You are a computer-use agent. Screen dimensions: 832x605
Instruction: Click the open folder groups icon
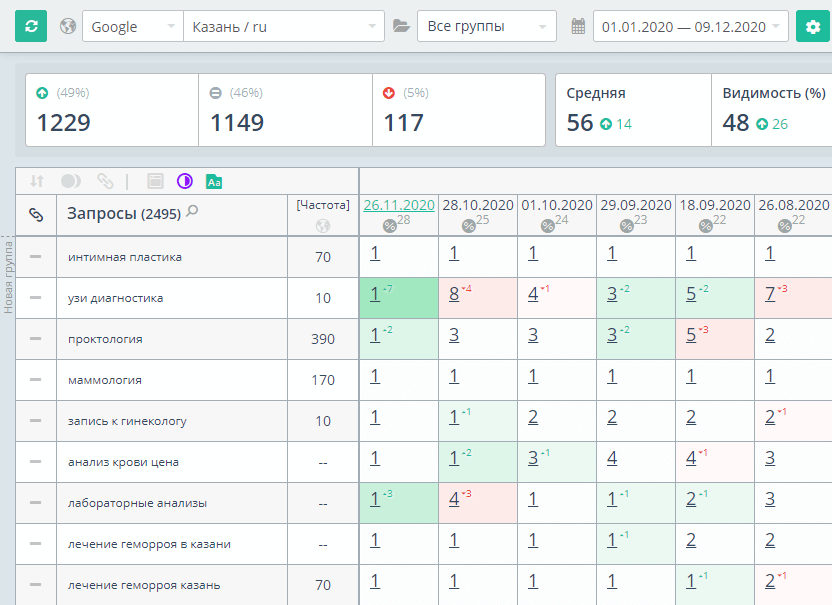tap(401, 26)
